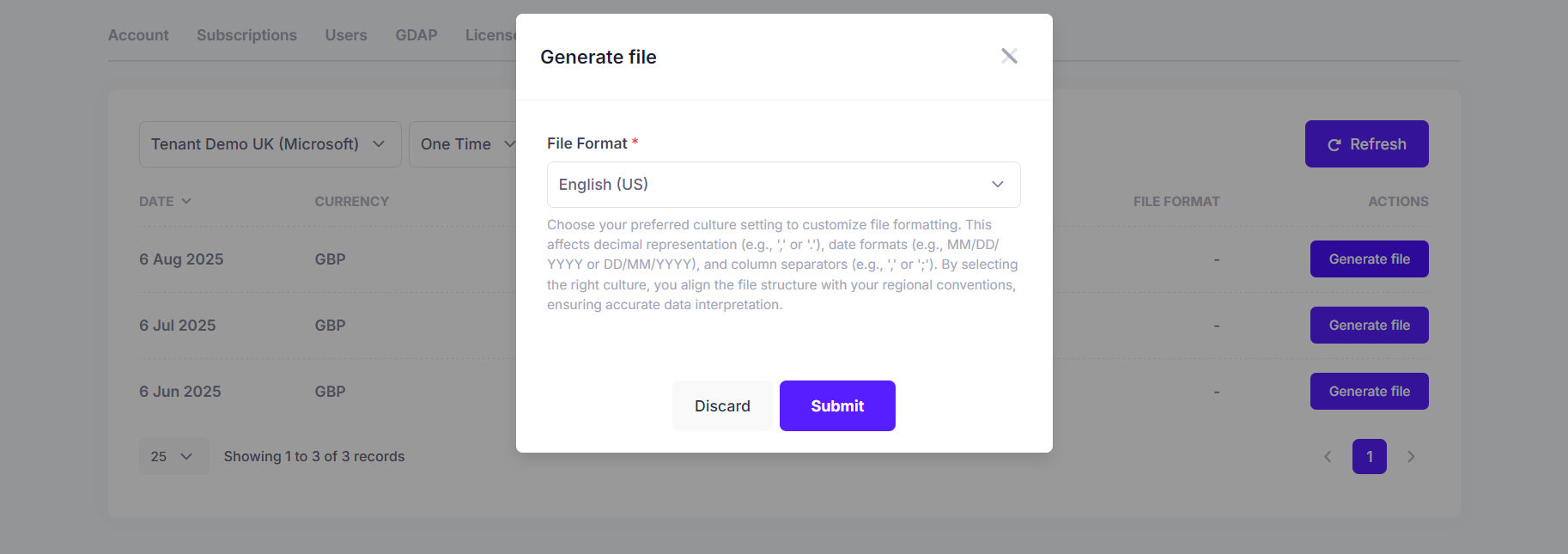Discard the file generation dialog
This screenshot has height=554, width=1568.
(722, 405)
